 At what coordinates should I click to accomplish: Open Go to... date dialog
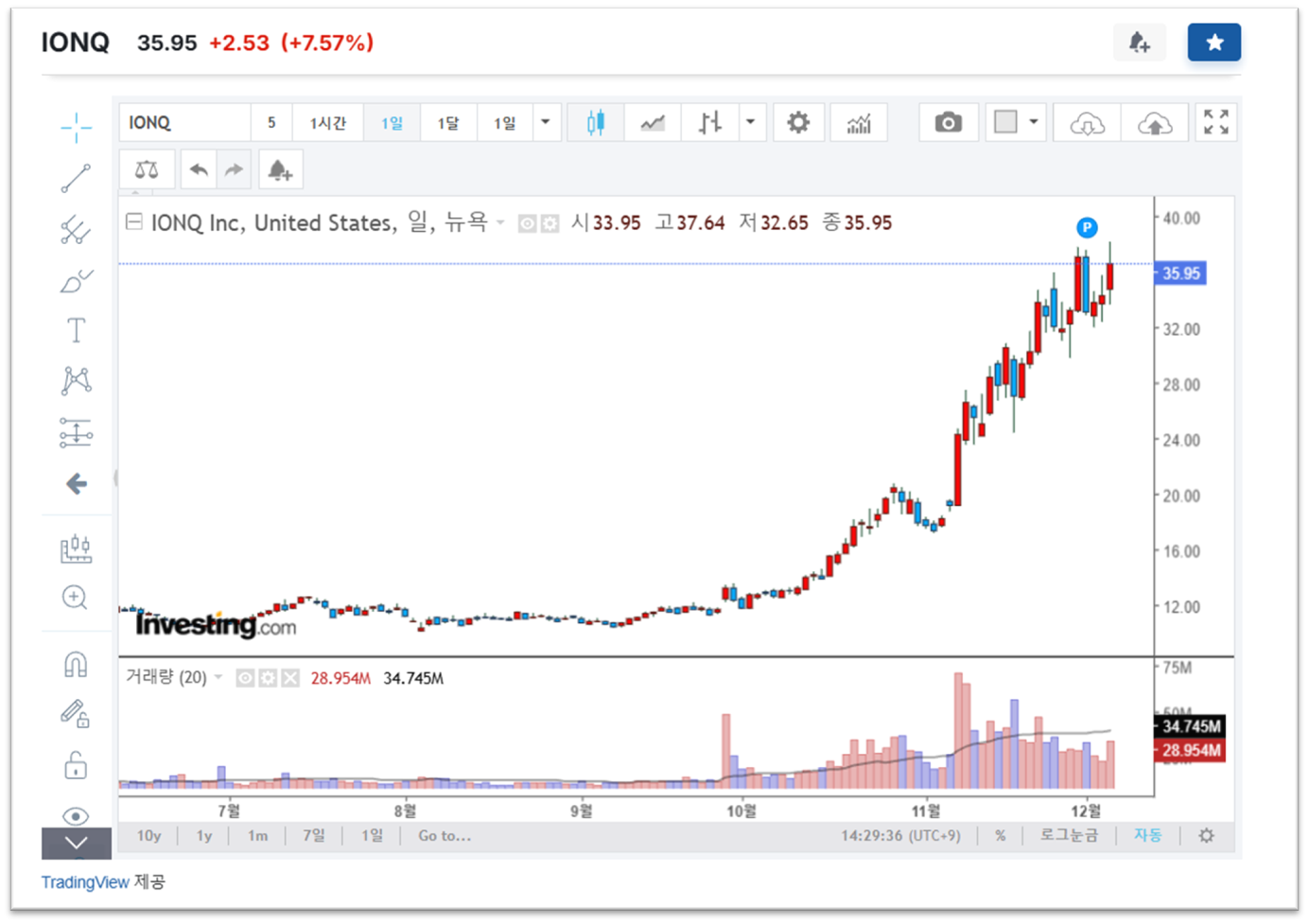pos(445,836)
